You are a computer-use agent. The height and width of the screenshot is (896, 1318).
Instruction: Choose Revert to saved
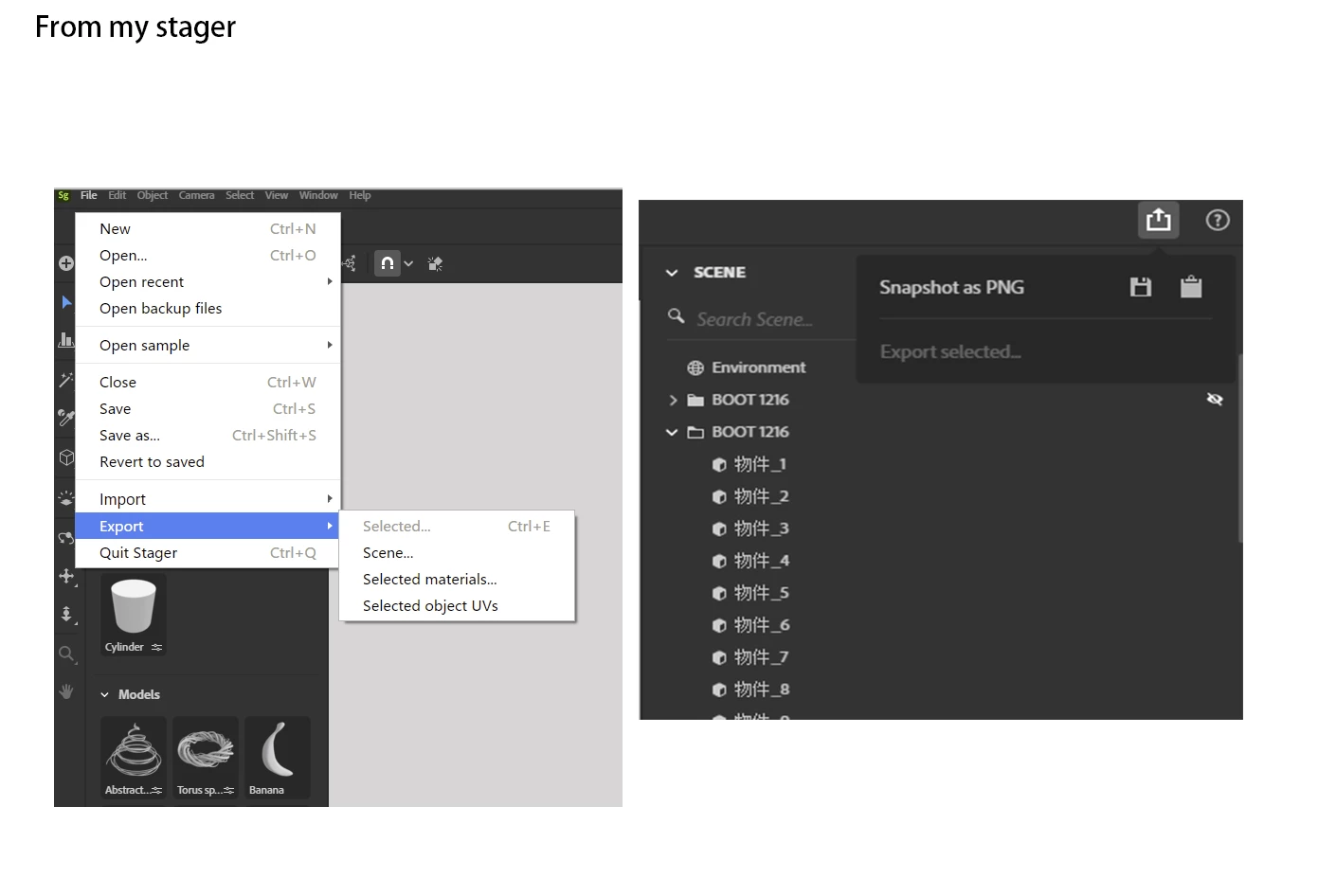(208, 462)
